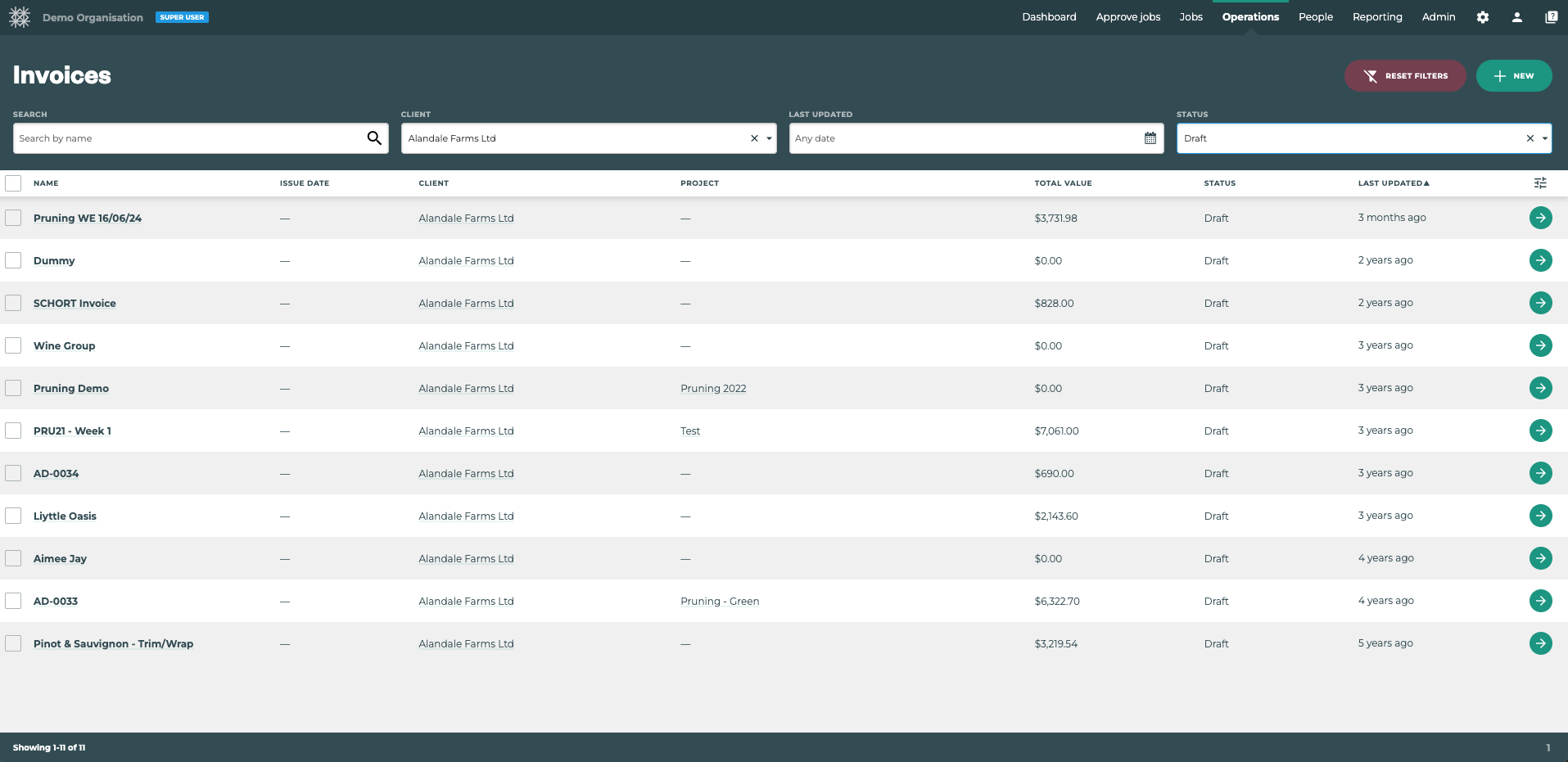Click the Reset Filters button
The width and height of the screenshot is (1568, 762).
1405,75
